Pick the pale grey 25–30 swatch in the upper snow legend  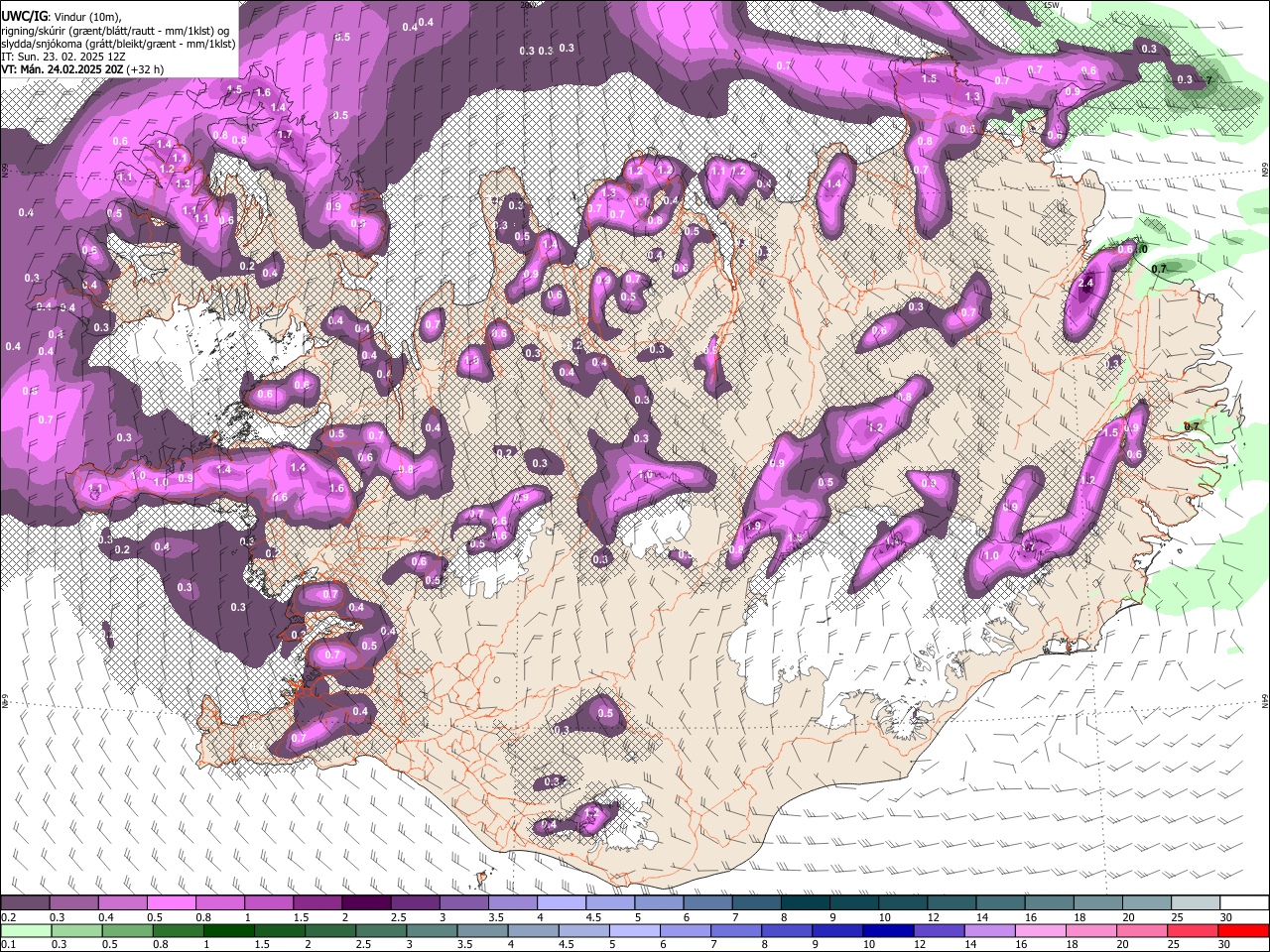(x=1196, y=903)
